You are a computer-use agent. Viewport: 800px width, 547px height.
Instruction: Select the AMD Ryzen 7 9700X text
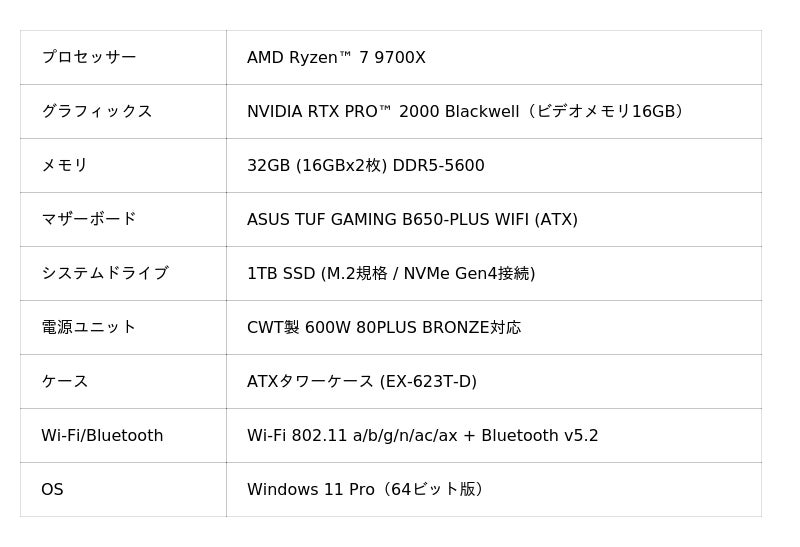click(336, 58)
